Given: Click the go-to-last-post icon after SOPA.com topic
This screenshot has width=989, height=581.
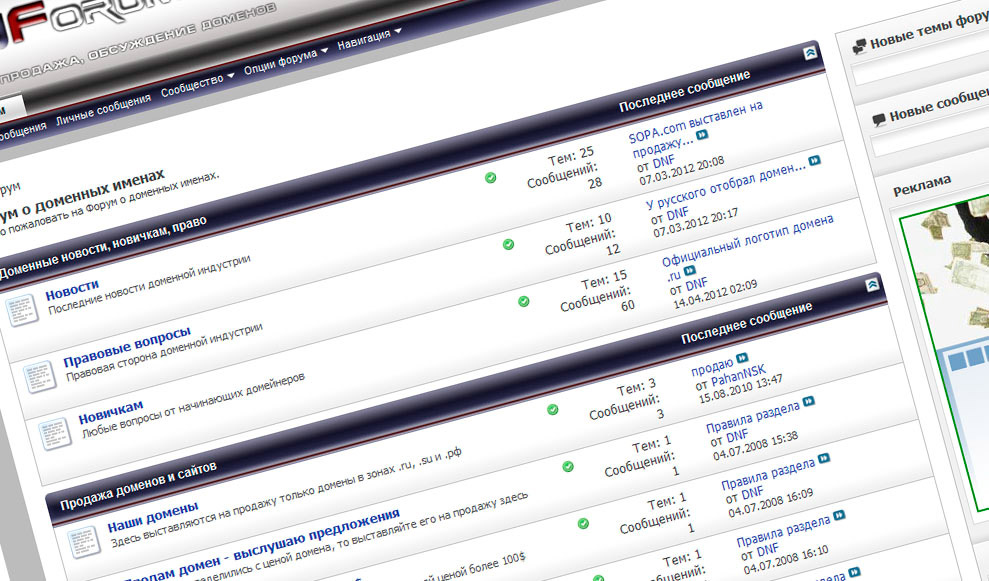Looking at the screenshot, I should [702, 134].
